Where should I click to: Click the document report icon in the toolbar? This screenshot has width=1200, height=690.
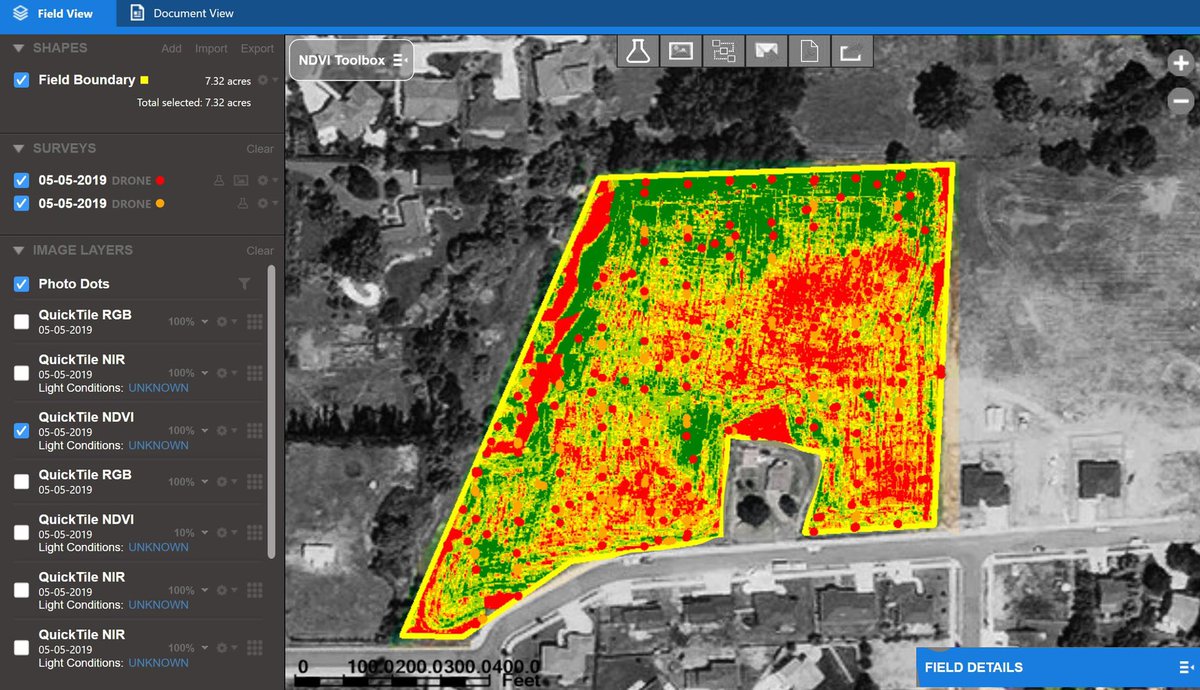(809, 51)
